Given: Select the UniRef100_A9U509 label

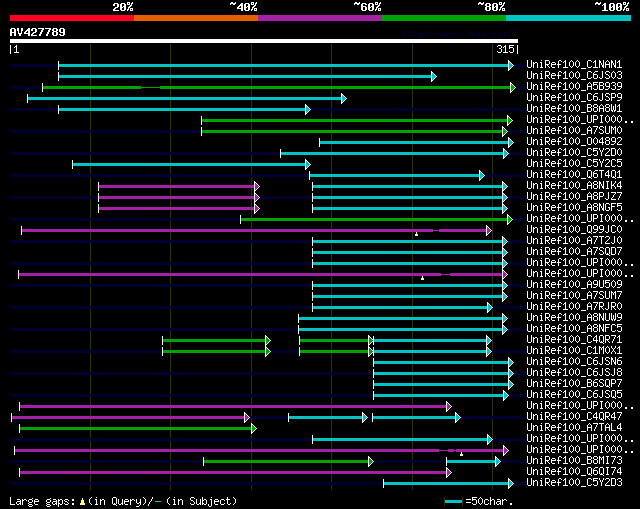Looking at the screenshot, I should 574,285.
